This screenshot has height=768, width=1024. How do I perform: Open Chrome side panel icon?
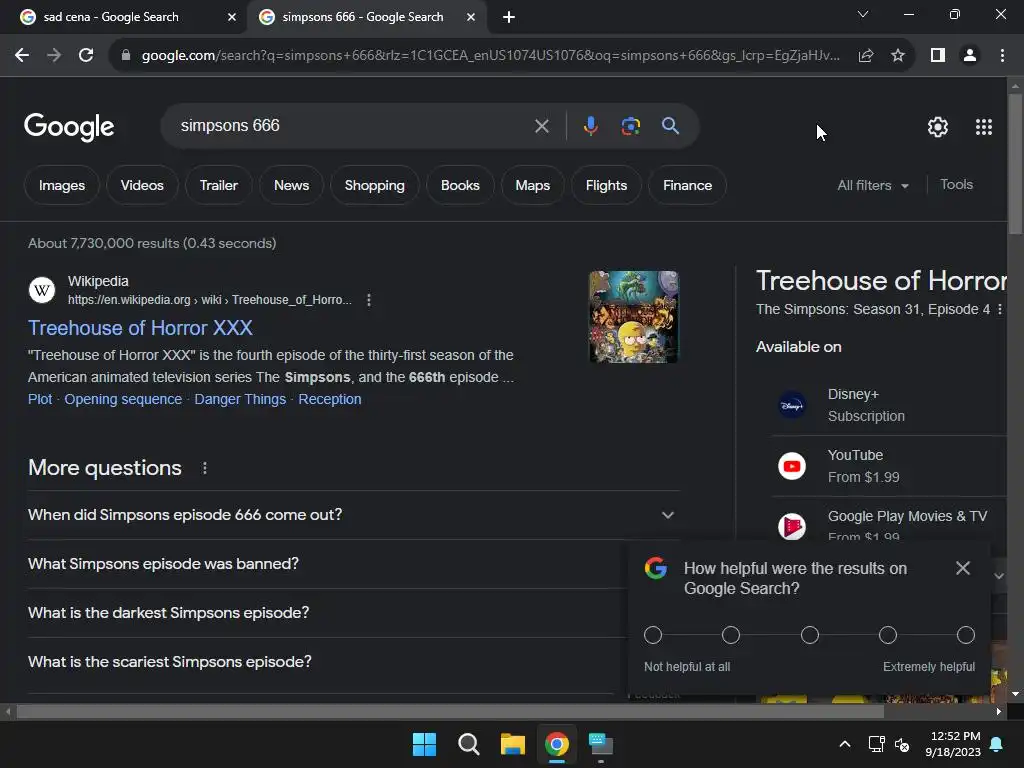tap(938, 56)
